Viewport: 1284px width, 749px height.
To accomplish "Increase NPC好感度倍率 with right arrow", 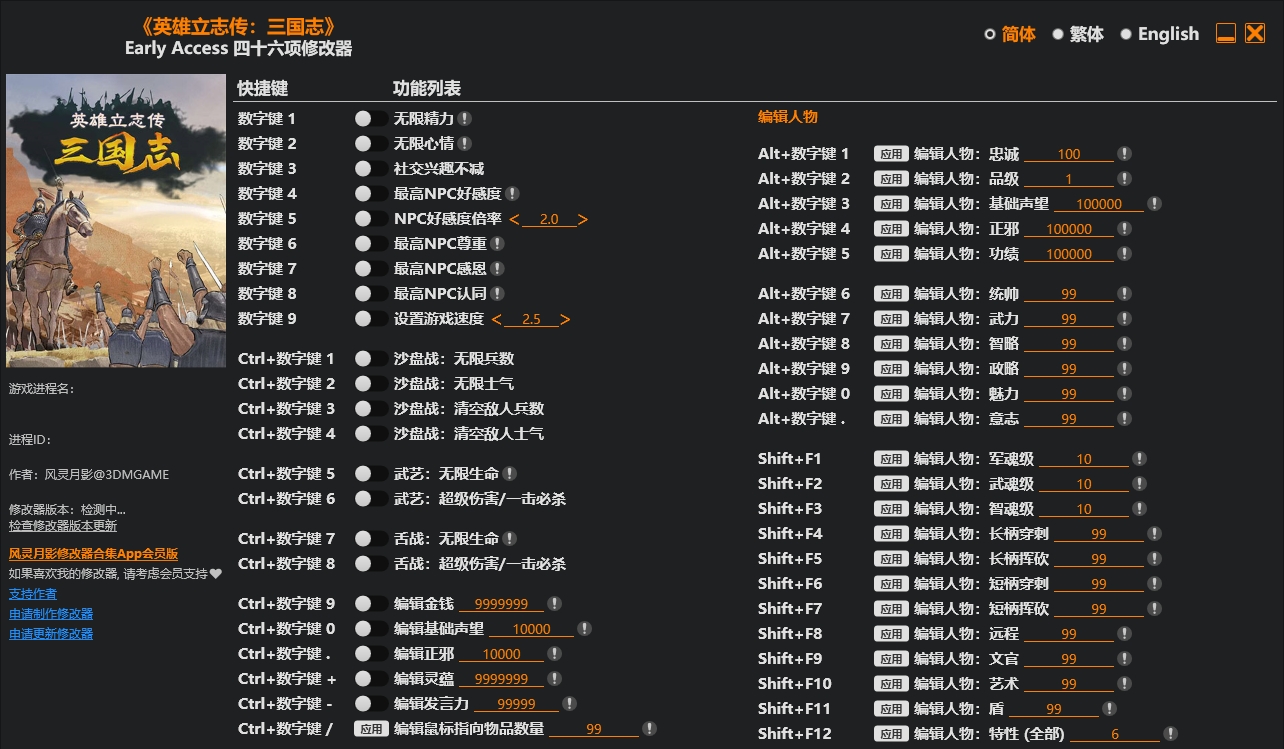I will pyautogui.click(x=582, y=219).
